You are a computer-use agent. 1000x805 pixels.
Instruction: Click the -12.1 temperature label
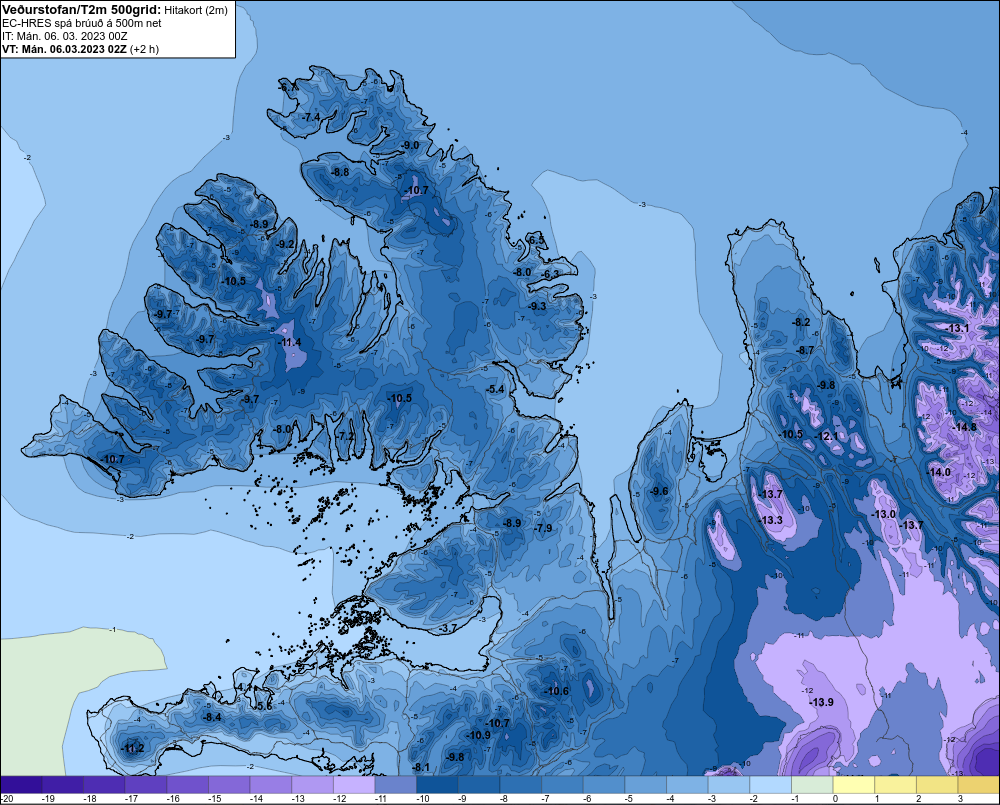828,436
